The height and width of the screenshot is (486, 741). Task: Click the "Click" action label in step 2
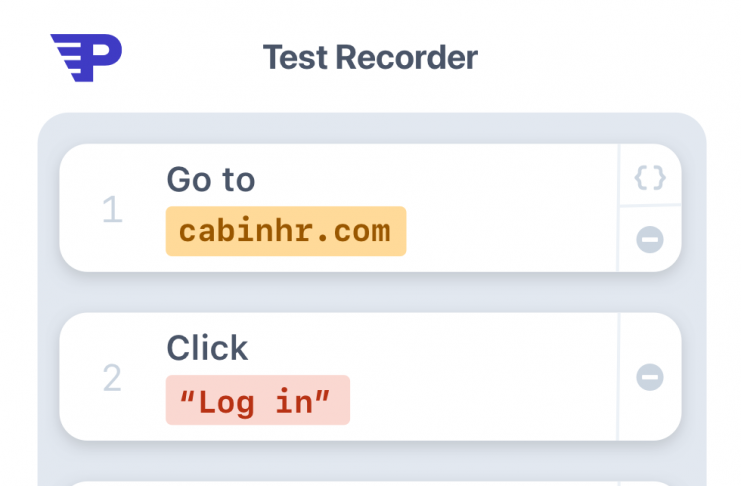(207, 348)
